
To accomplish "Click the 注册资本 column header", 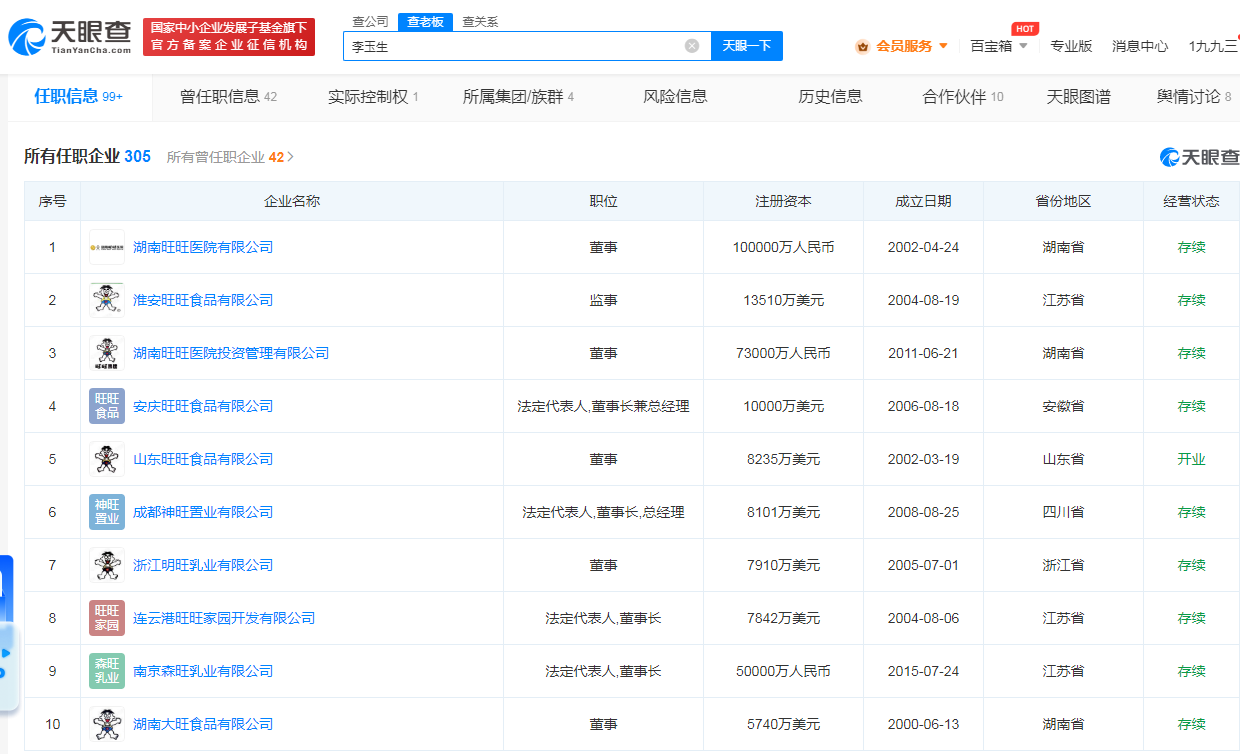I will pos(783,201).
